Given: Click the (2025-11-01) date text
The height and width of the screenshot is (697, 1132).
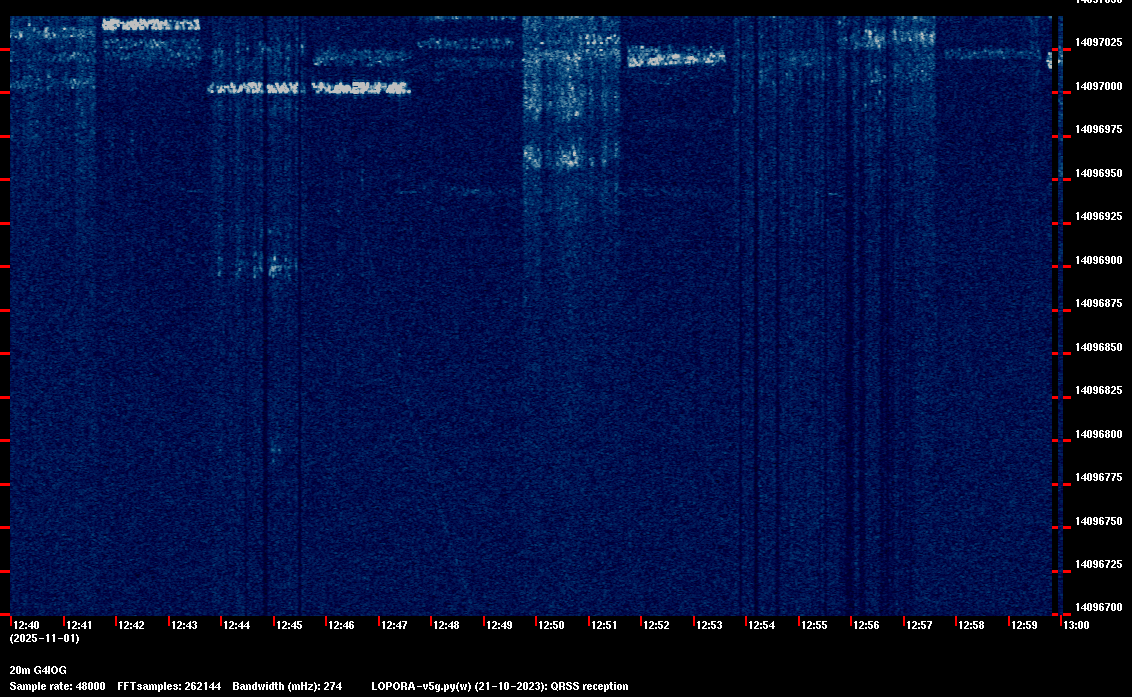Looking at the screenshot, I should 45,638.
